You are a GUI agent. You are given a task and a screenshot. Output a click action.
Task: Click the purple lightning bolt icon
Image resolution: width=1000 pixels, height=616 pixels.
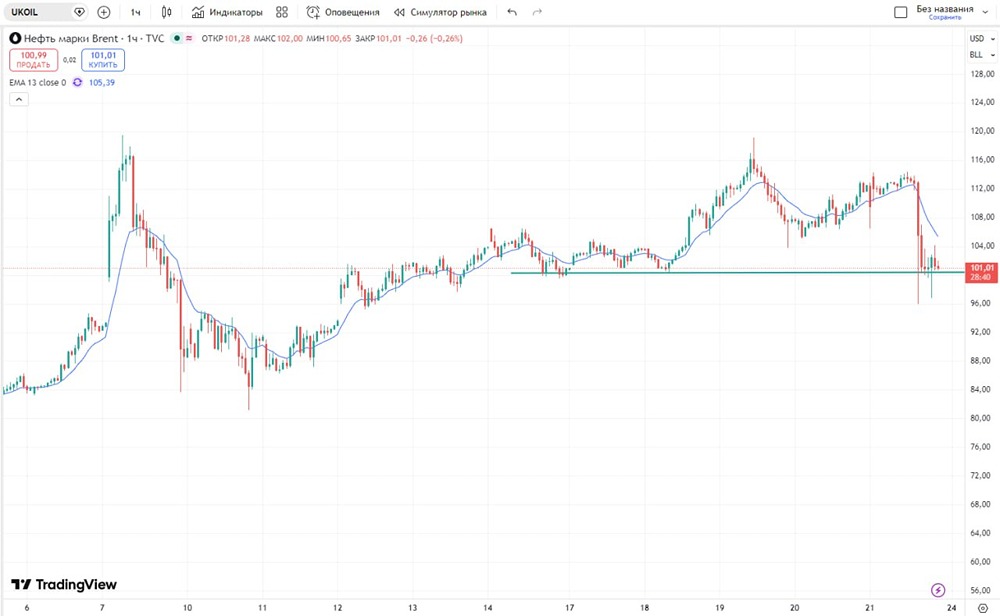pos(938,590)
